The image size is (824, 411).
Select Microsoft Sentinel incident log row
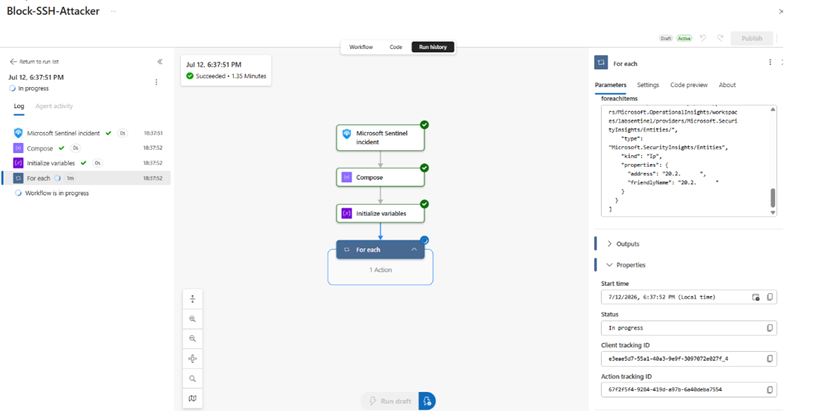[x=87, y=133]
